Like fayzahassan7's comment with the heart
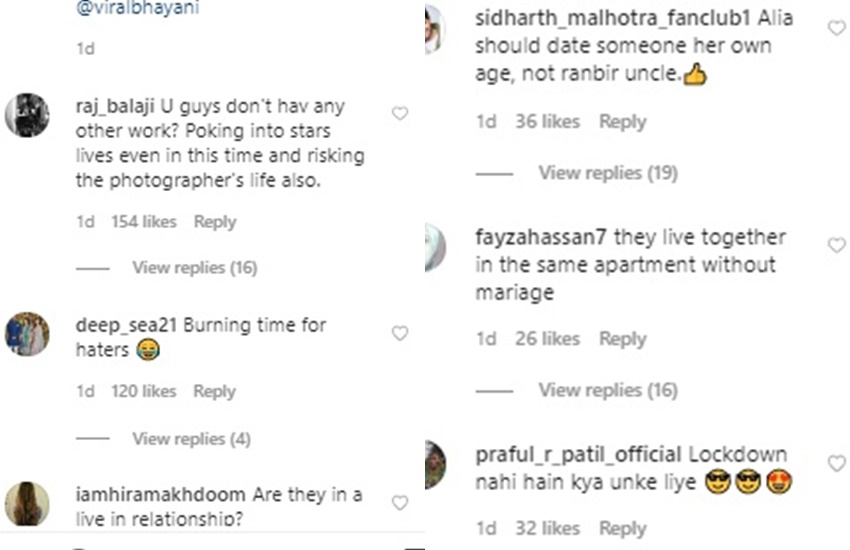This screenshot has height=550, width=850. (x=836, y=245)
